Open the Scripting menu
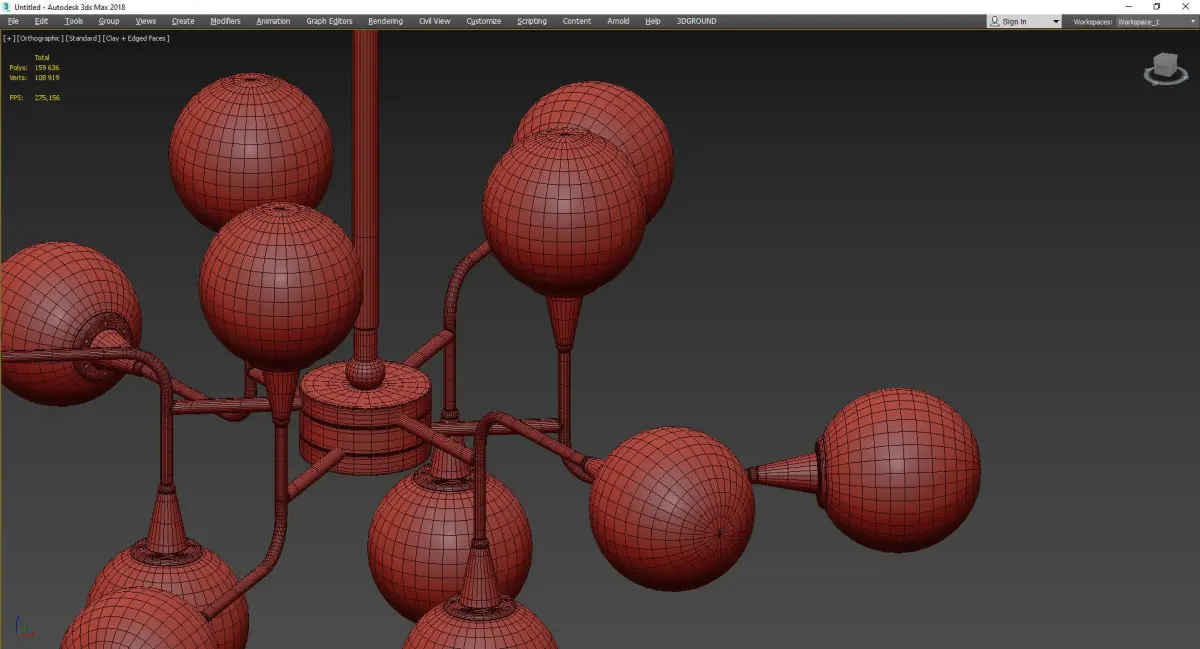This screenshot has width=1200, height=649. [x=532, y=21]
